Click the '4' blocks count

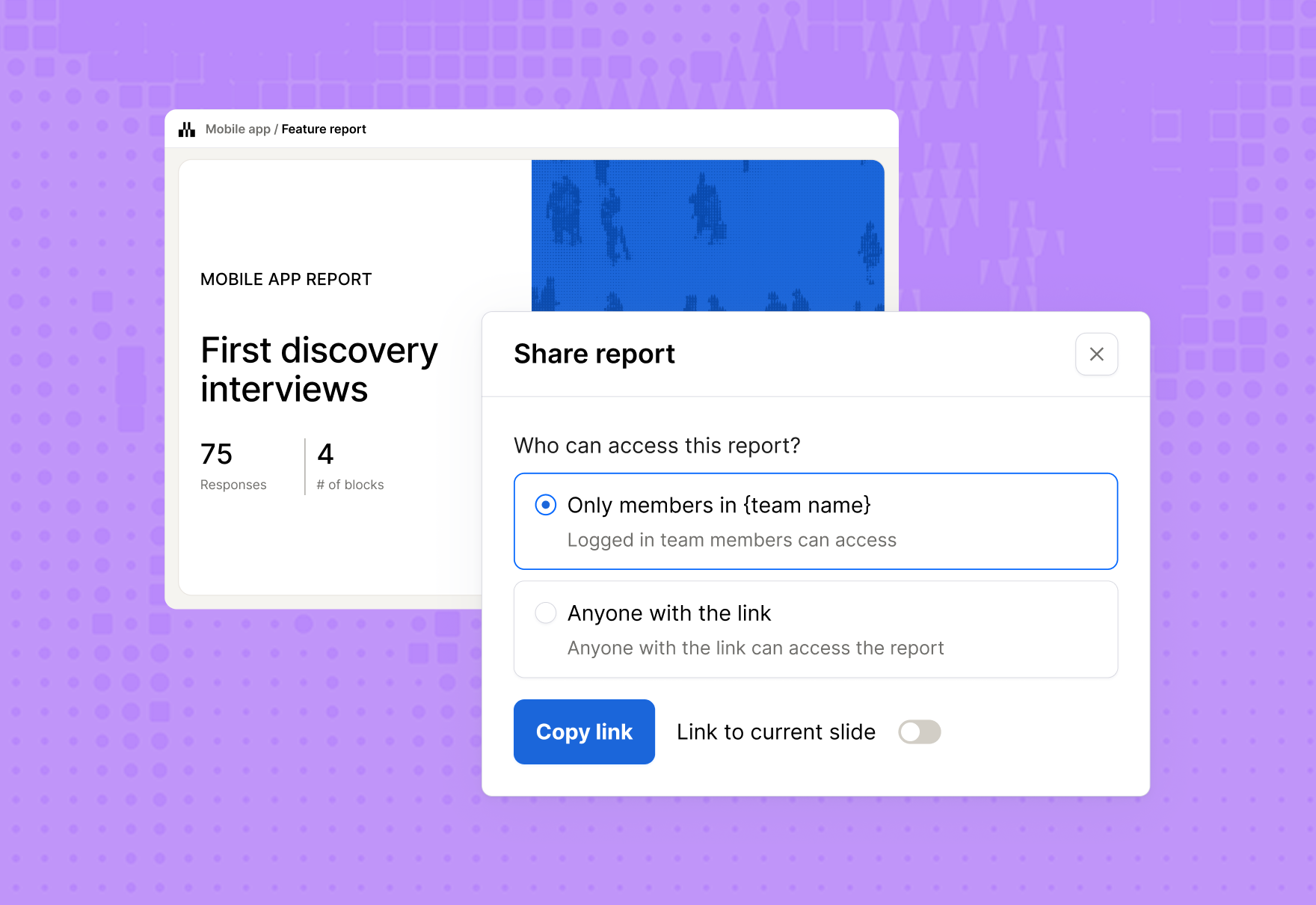[325, 454]
